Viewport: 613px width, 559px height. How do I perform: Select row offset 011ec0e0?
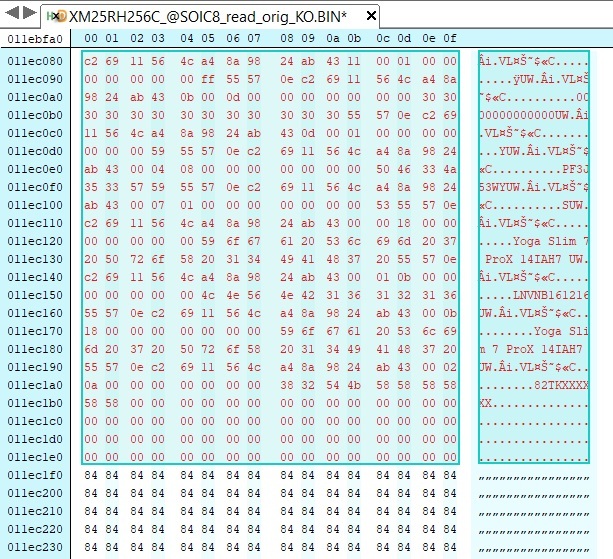pos(35,169)
